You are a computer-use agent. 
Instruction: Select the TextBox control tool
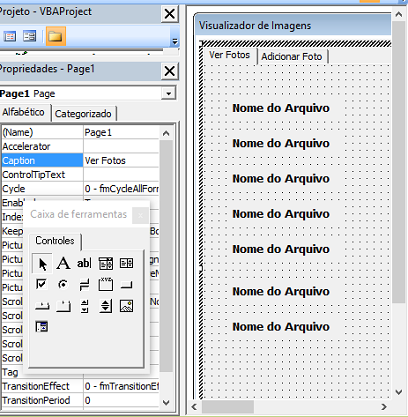click(x=84, y=263)
